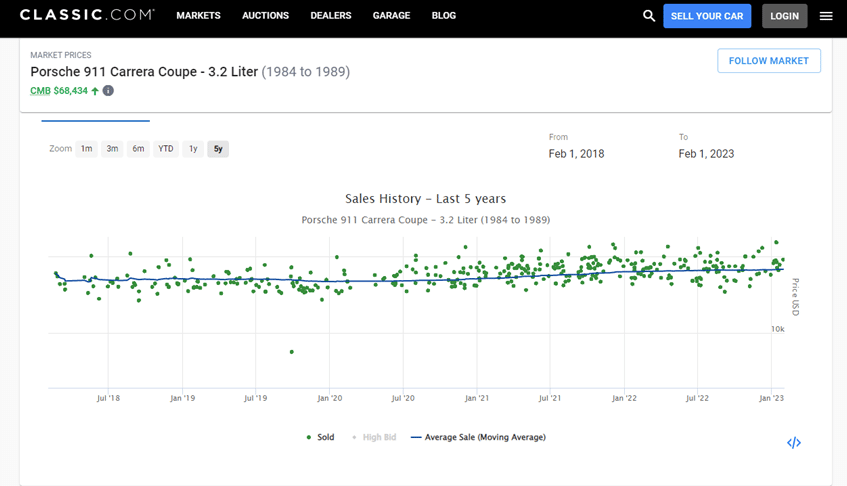
Task: Open the Blog page
Action: (x=443, y=16)
